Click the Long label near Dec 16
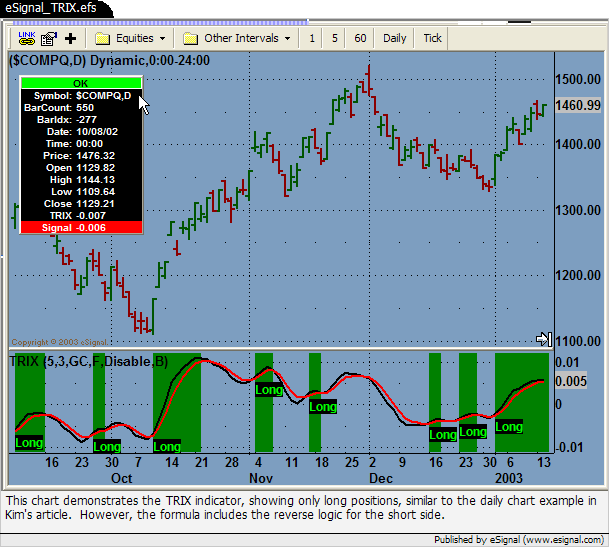609x547 pixels. (x=442, y=435)
